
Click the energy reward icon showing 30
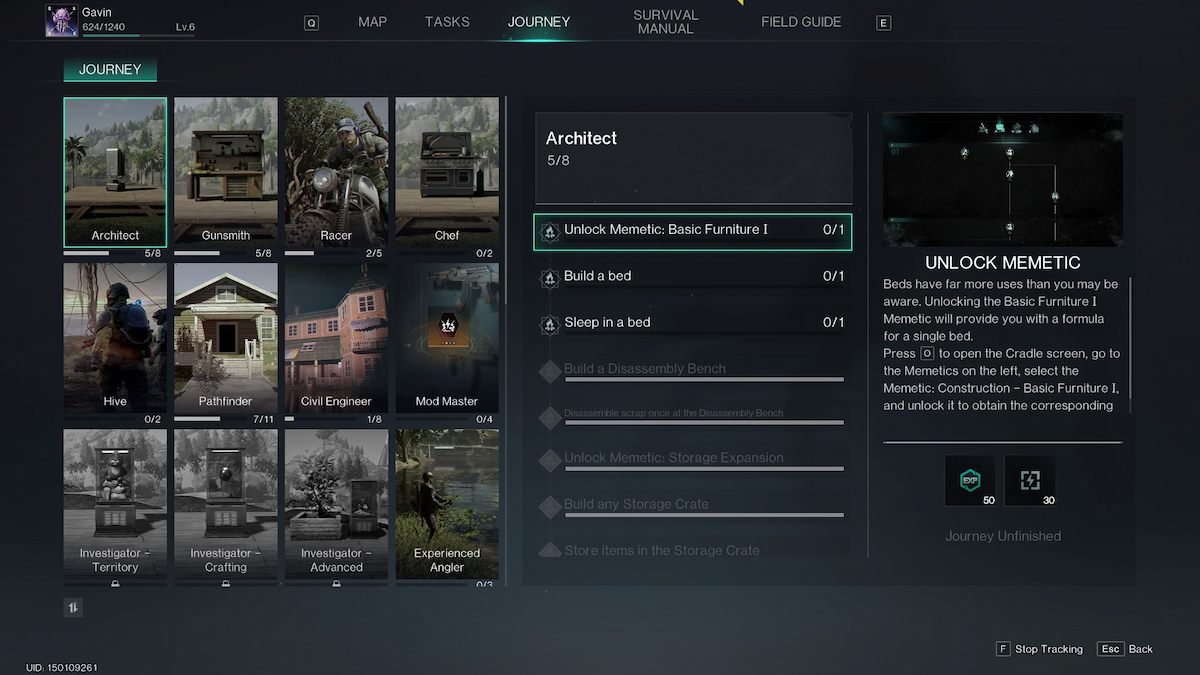[x=1030, y=479]
